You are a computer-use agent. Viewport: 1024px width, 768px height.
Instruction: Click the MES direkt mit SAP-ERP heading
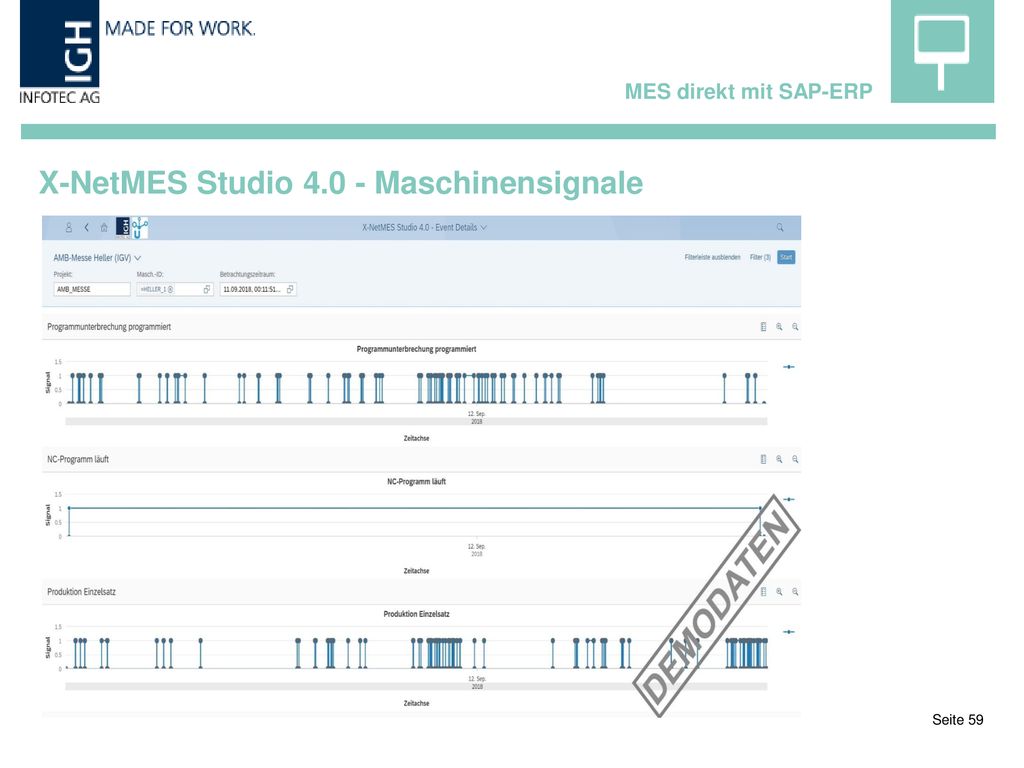[x=748, y=91]
